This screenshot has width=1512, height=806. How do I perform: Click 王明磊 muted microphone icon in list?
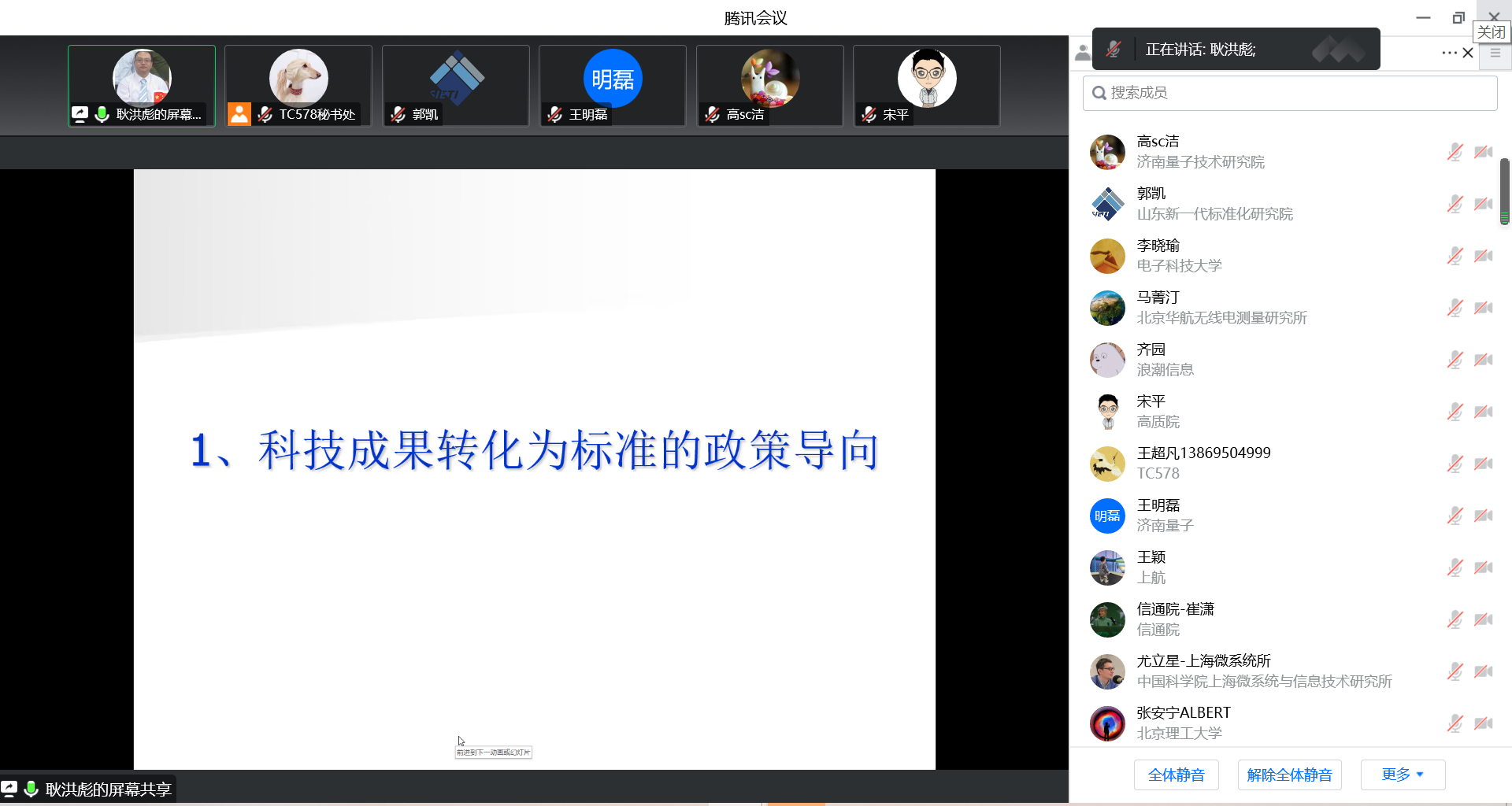pyautogui.click(x=1455, y=516)
